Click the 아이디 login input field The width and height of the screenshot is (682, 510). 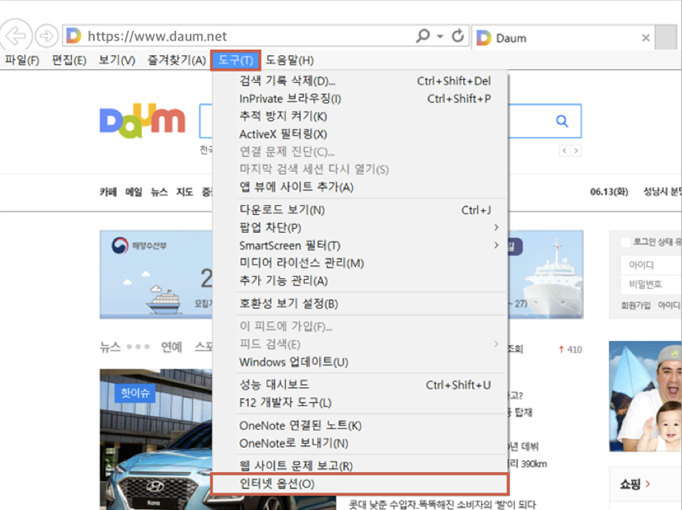[x=651, y=265]
